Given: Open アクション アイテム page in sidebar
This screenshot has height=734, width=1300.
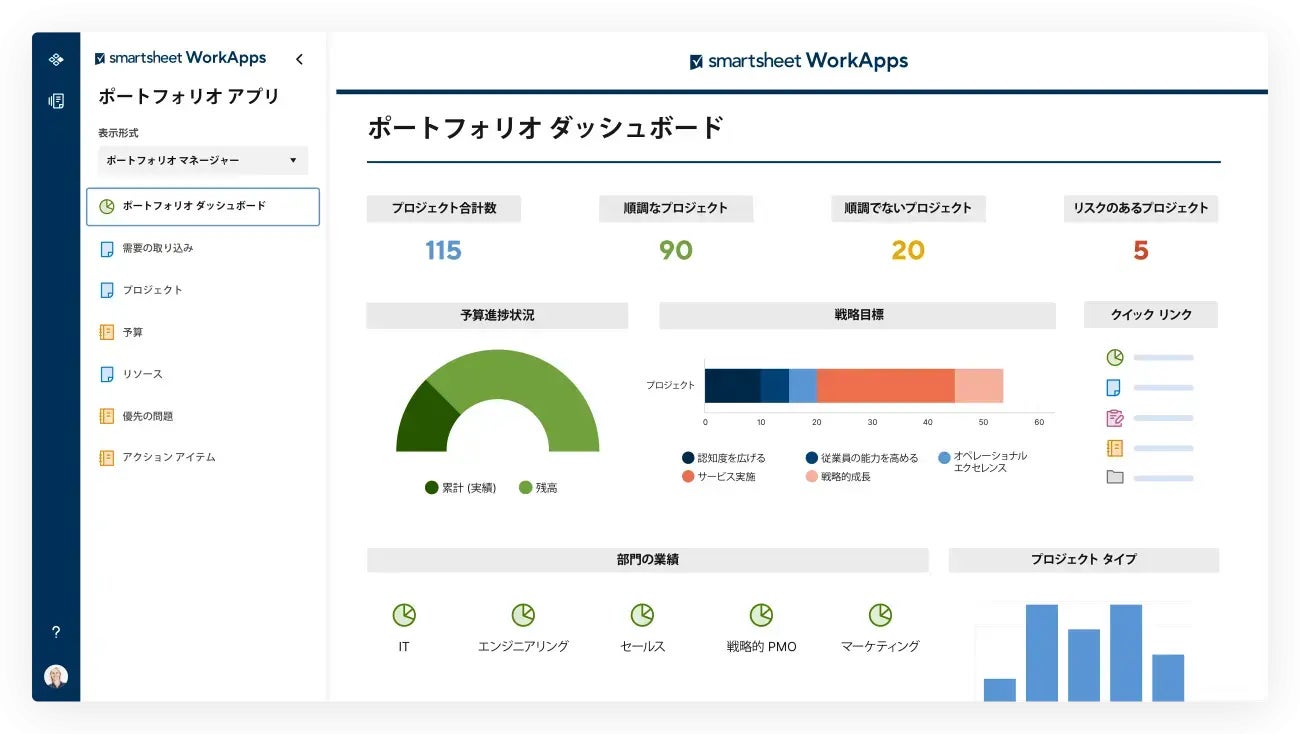Looking at the screenshot, I should point(169,457).
